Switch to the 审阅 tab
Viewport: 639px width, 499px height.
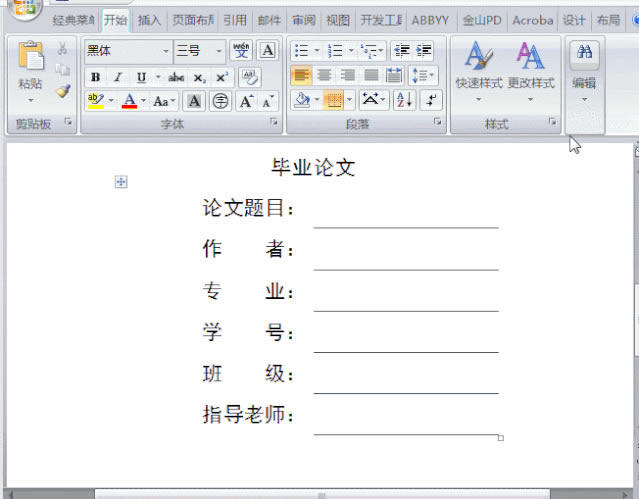pyautogui.click(x=304, y=20)
